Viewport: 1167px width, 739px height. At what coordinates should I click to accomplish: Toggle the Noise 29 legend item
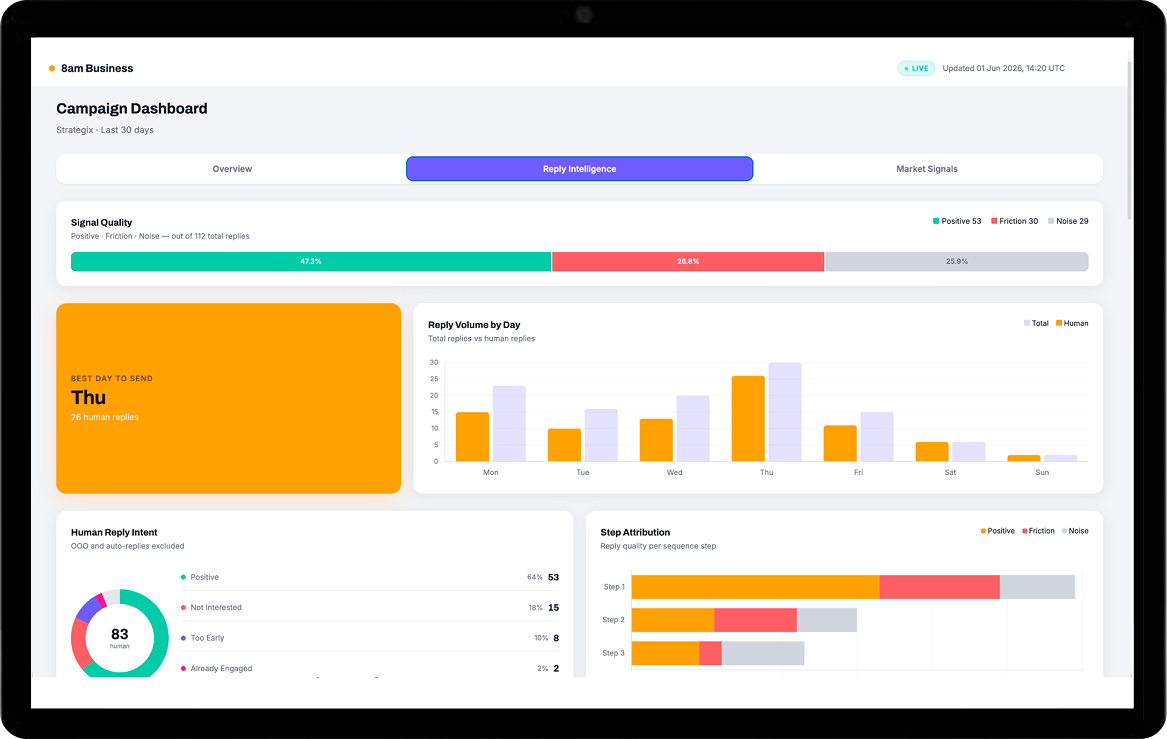[1068, 221]
